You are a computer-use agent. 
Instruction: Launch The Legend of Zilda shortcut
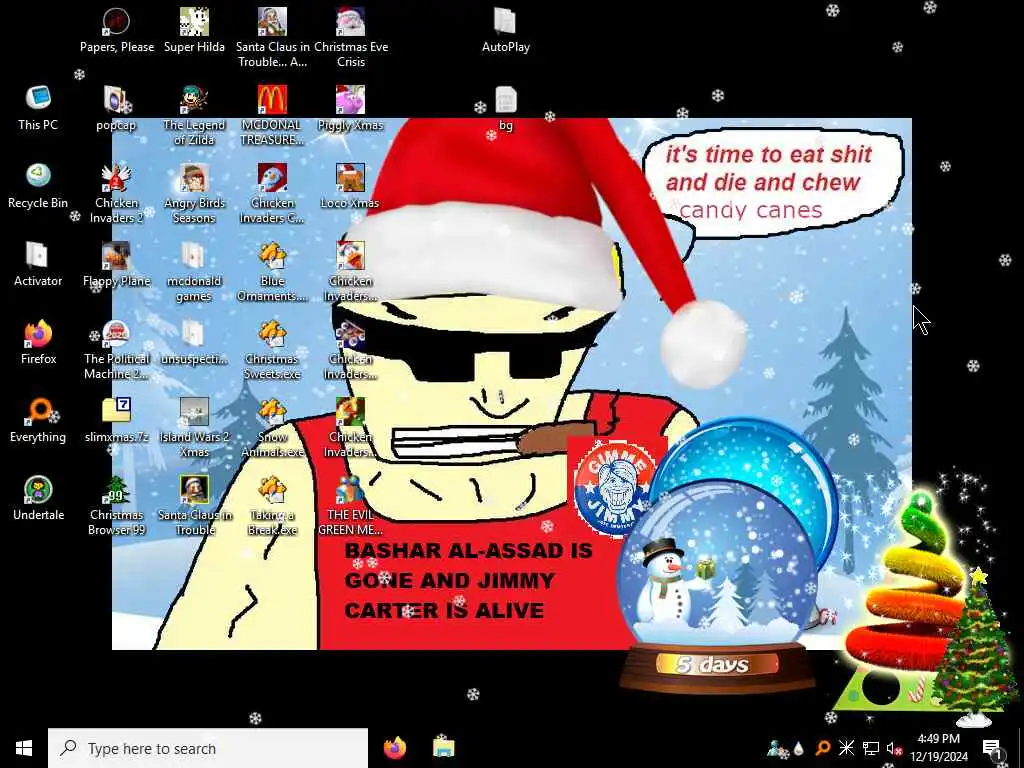(194, 115)
